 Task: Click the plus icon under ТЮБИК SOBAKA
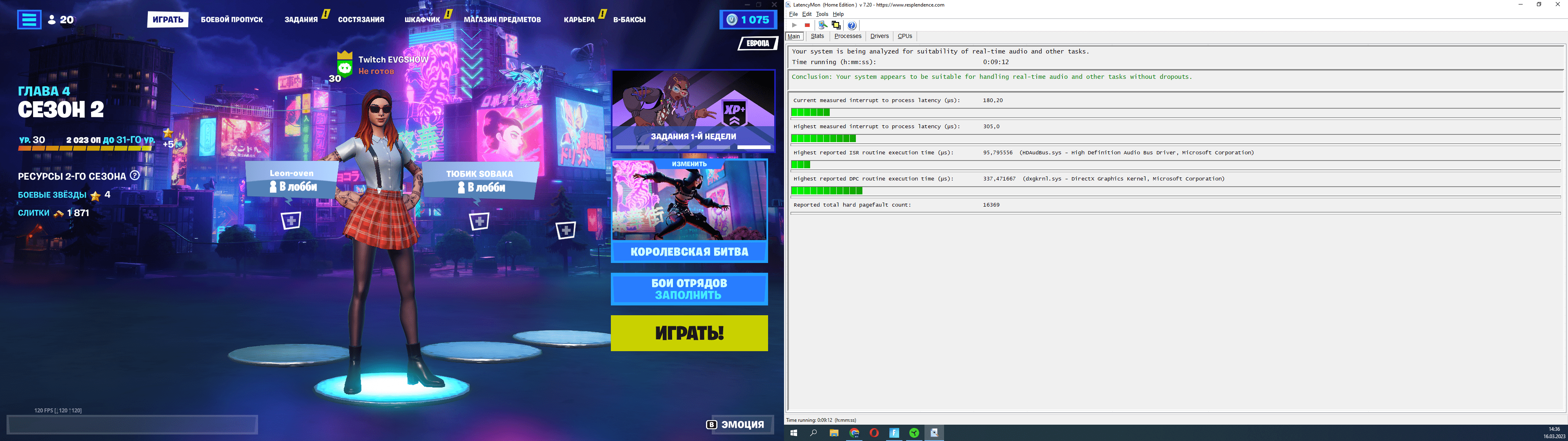(x=479, y=220)
